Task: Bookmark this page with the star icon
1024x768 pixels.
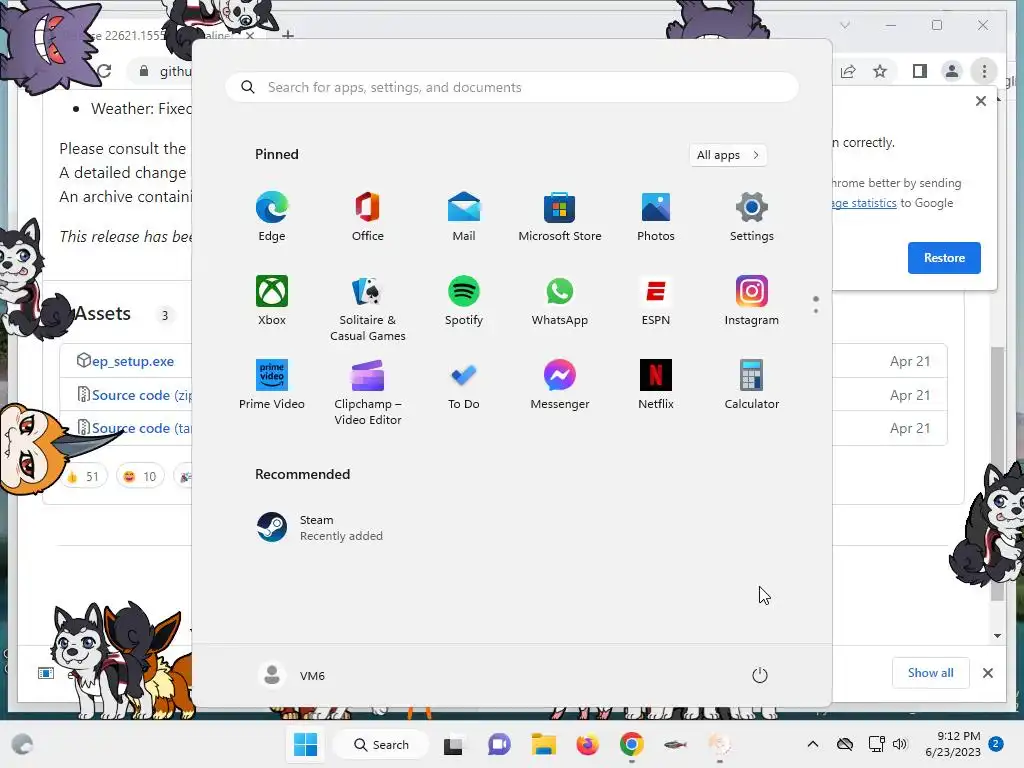Action: pos(880,71)
